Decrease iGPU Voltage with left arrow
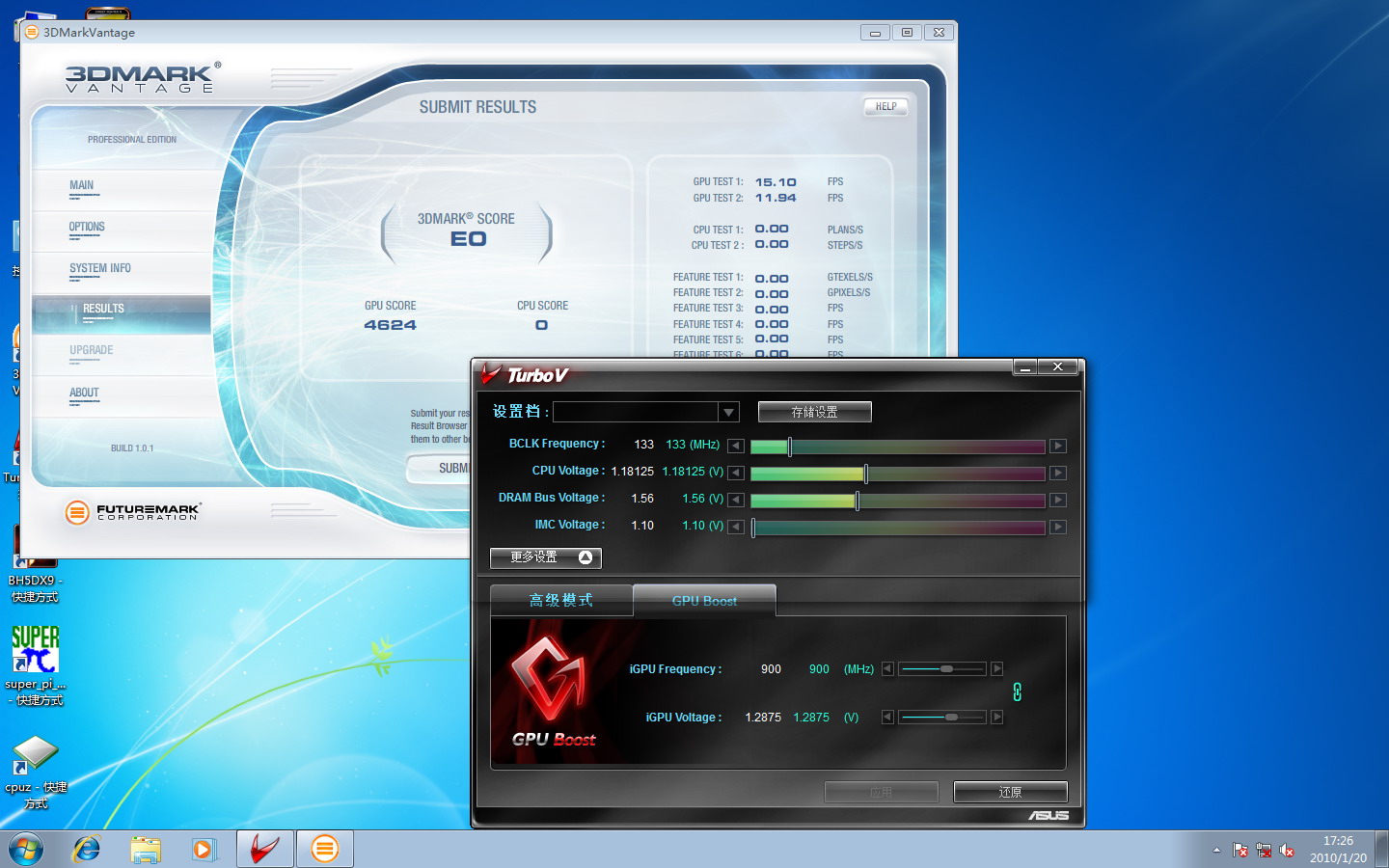1389x868 pixels. [x=887, y=717]
